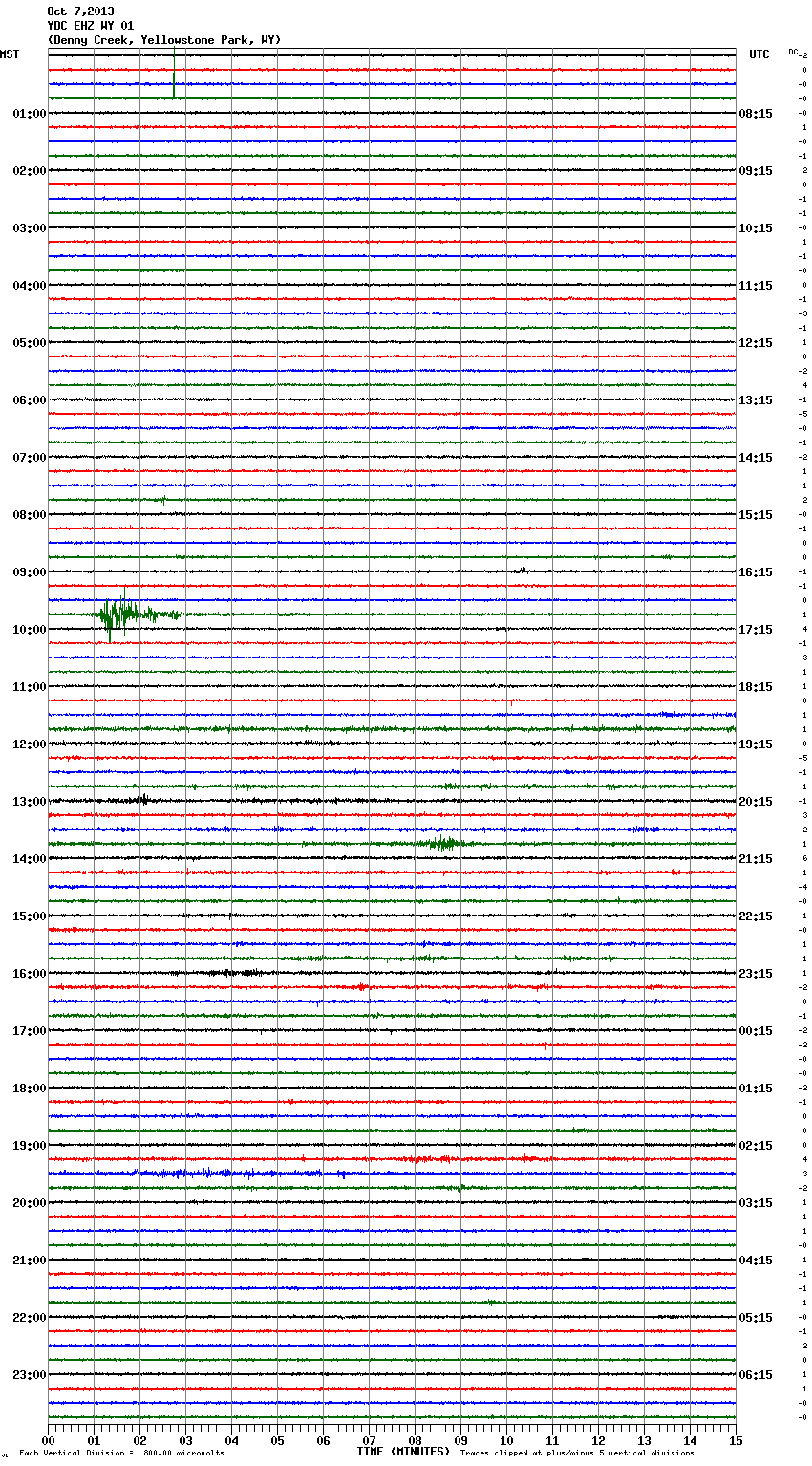Image resolution: width=812 pixels, height=1466 pixels.
Task: Select the 21:00 MST time label
Action: (x=30, y=1261)
